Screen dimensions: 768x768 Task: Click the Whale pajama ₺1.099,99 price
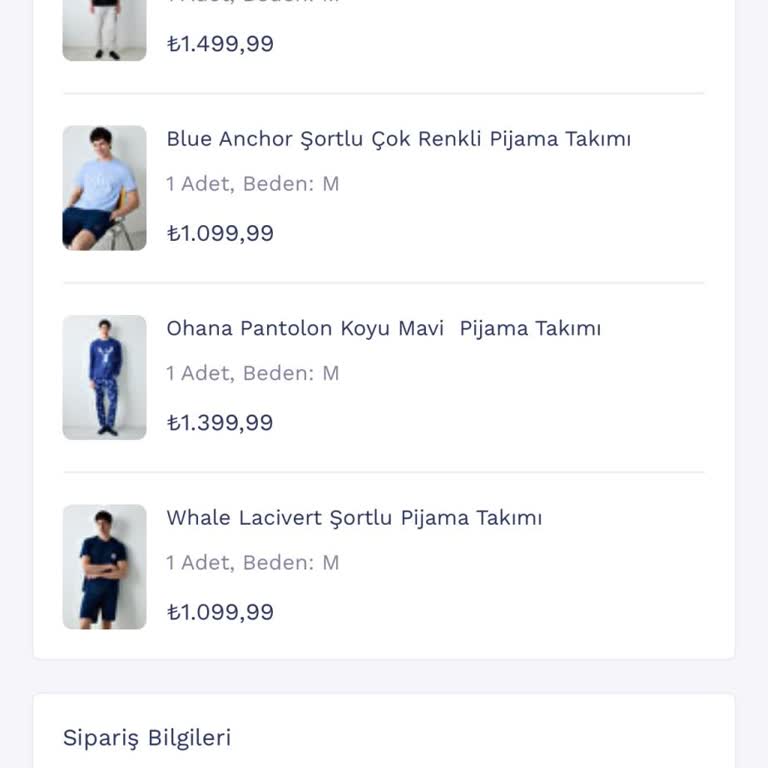tap(220, 612)
